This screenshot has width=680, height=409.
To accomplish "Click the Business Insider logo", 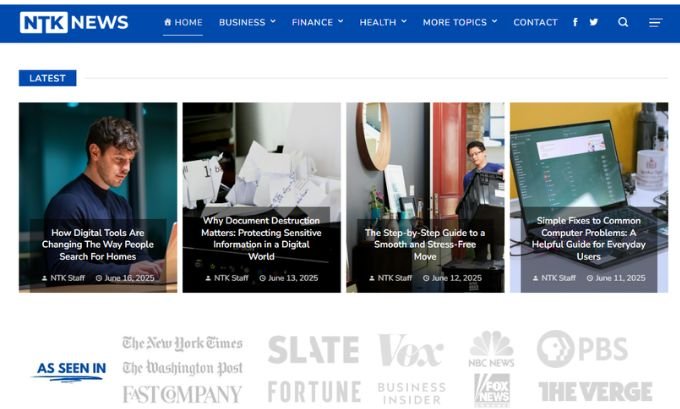I will pos(412,393).
